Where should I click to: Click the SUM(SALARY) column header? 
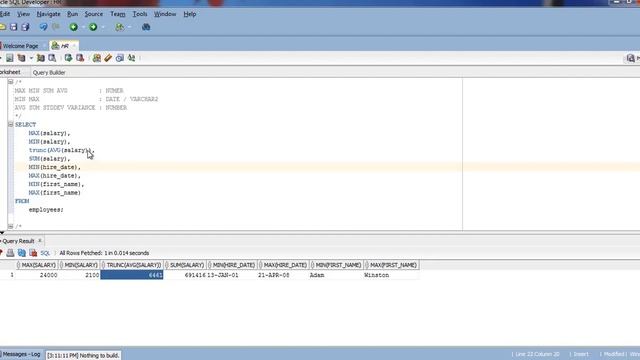185,265
